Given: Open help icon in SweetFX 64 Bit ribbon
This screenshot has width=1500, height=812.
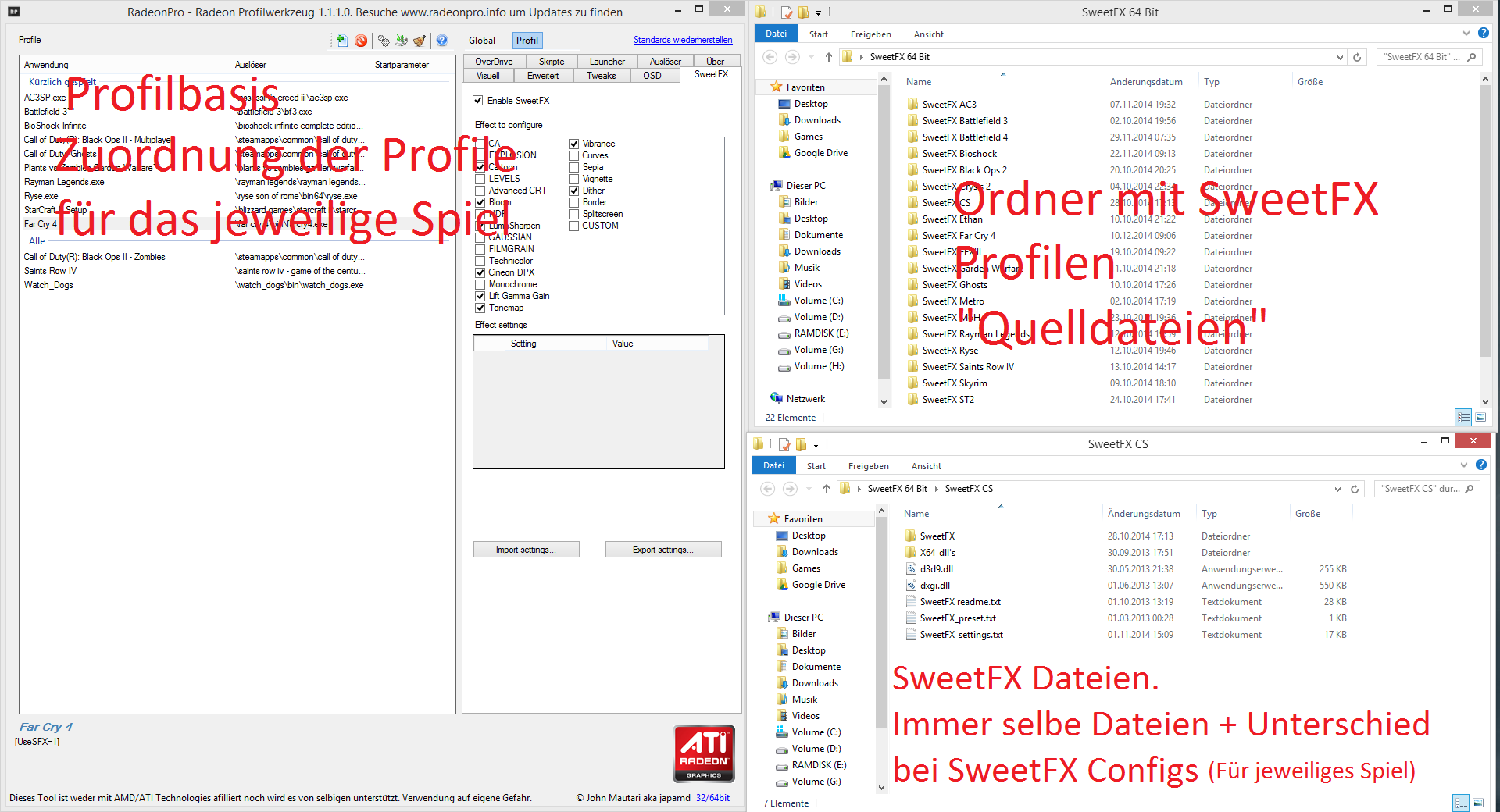Looking at the screenshot, I should (1484, 33).
